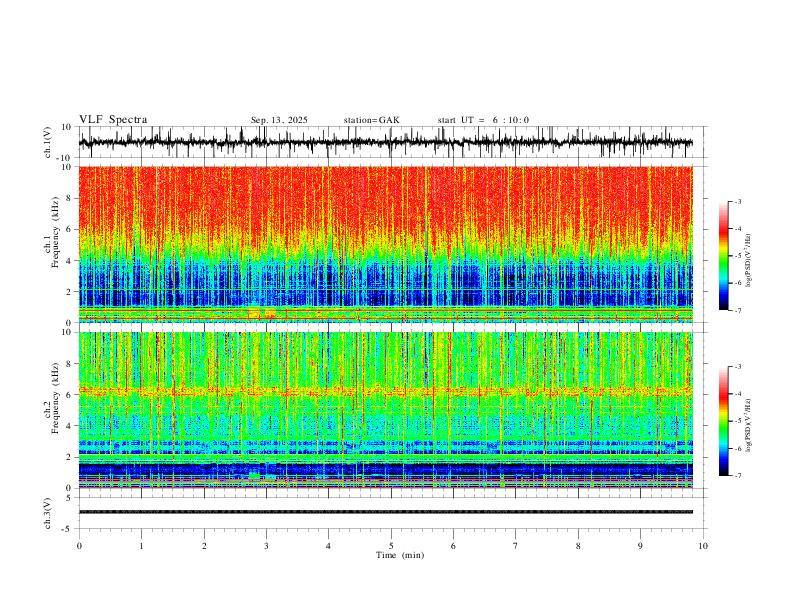792x612 pixels.
Task: Click the "-7" tick on lower colorbar
Action: [x=737, y=475]
